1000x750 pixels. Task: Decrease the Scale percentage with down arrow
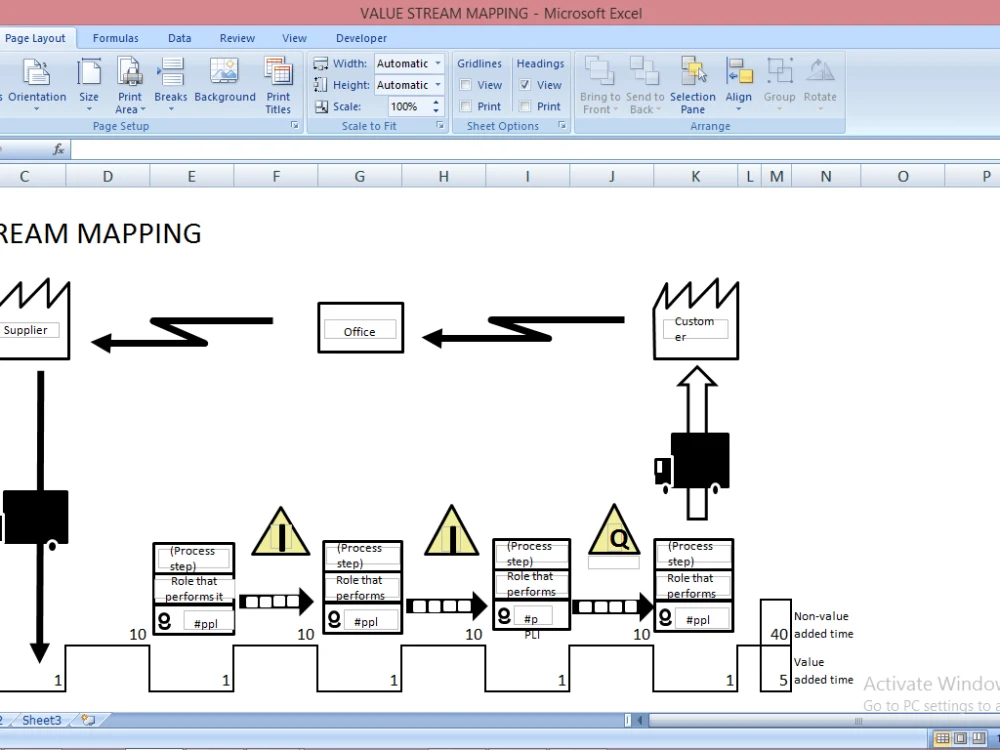436,110
